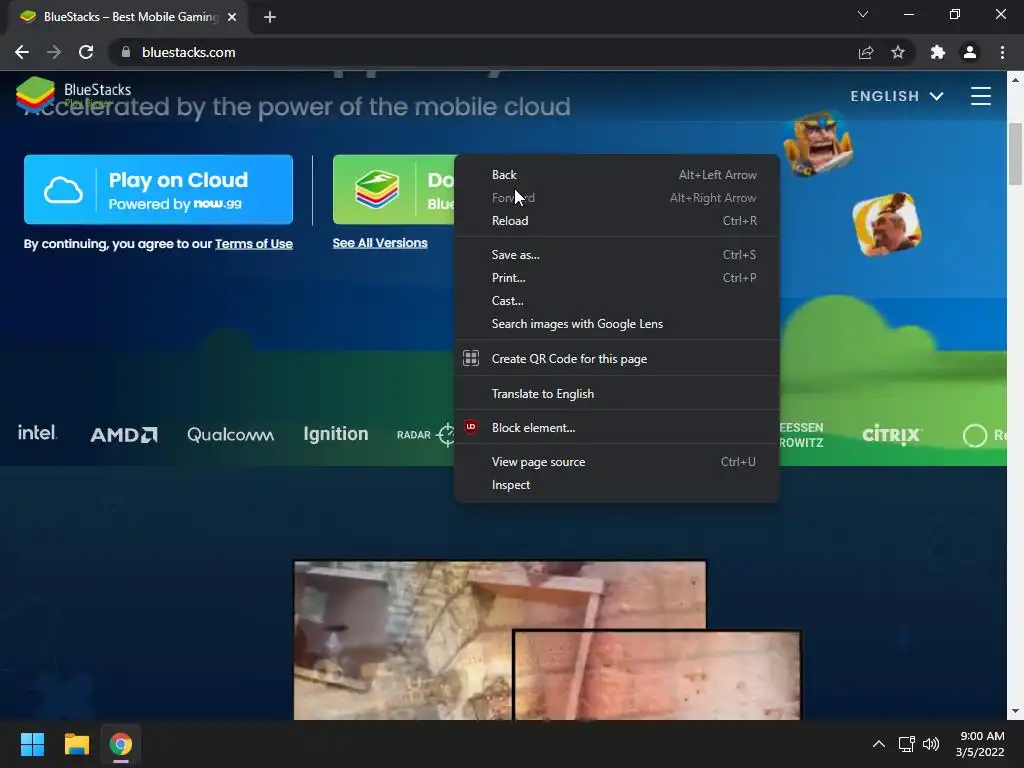Bookmark this page with the star icon
Screen dimensions: 1024x768
[x=898, y=52]
